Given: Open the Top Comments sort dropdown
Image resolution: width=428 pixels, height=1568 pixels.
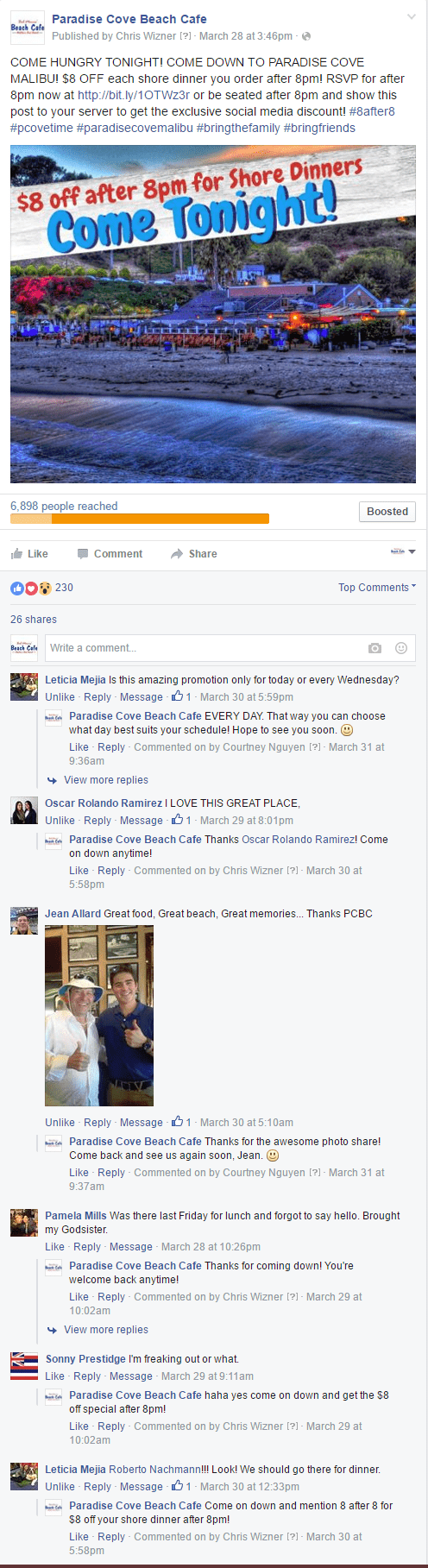Looking at the screenshot, I should pos(377,588).
